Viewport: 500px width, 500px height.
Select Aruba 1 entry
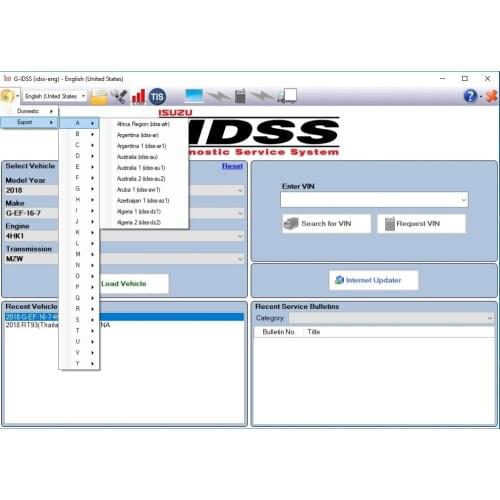143,190
